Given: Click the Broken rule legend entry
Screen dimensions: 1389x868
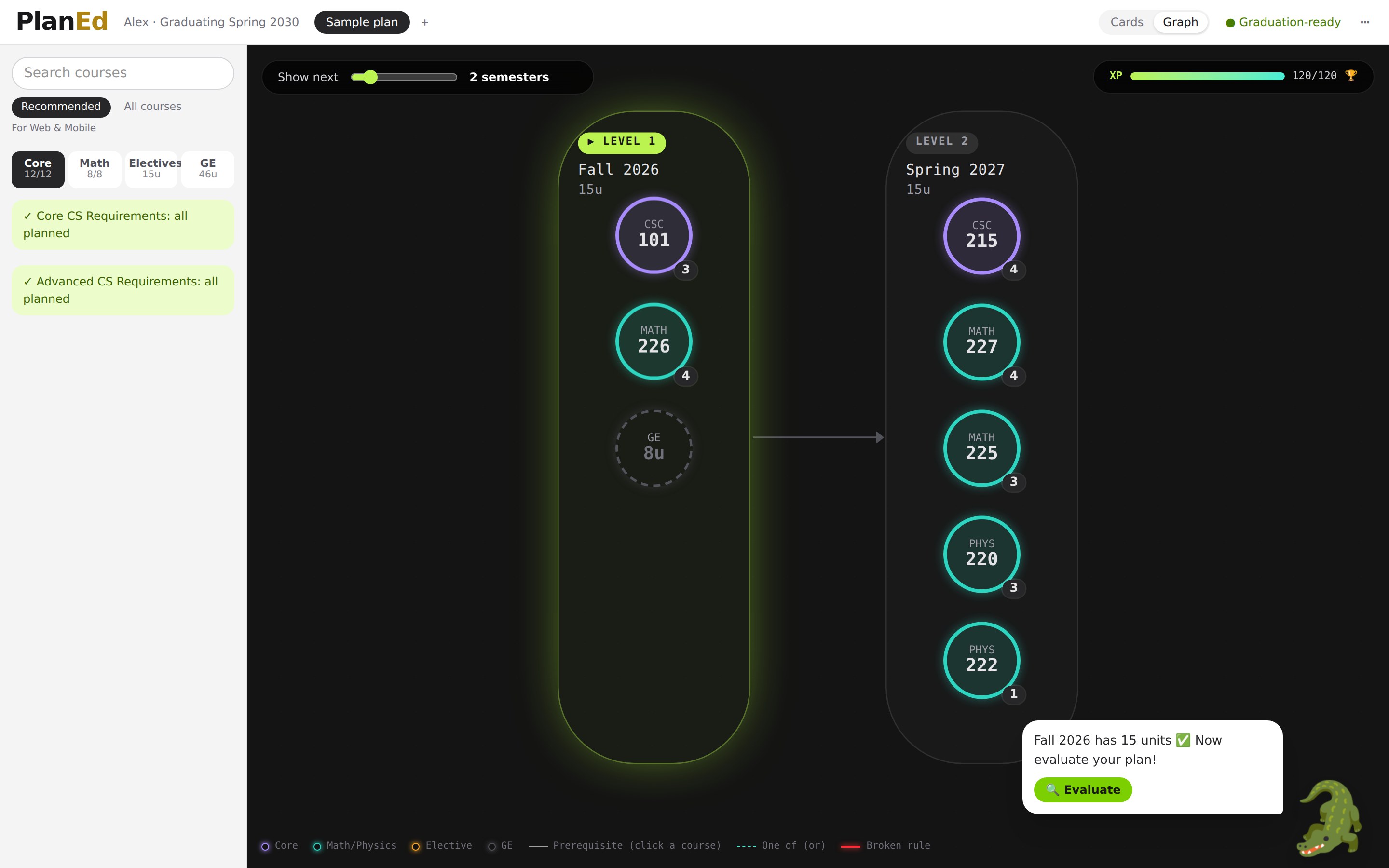Looking at the screenshot, I should [x=885, y=846].
